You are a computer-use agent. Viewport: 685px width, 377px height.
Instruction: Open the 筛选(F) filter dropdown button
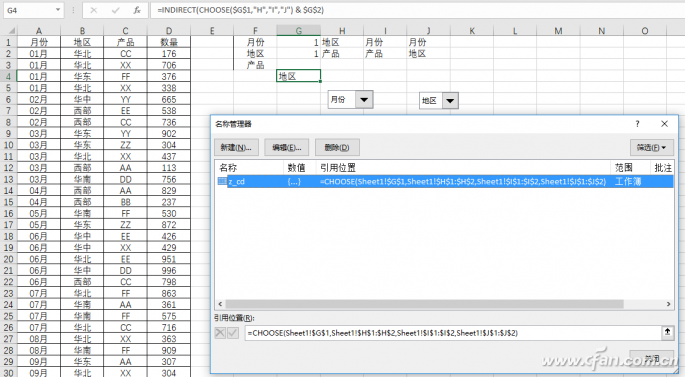click(x=651, y=148)
